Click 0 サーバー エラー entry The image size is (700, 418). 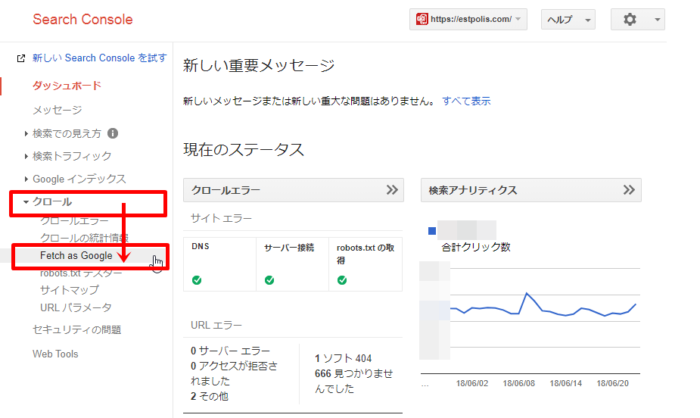[230, 351]
